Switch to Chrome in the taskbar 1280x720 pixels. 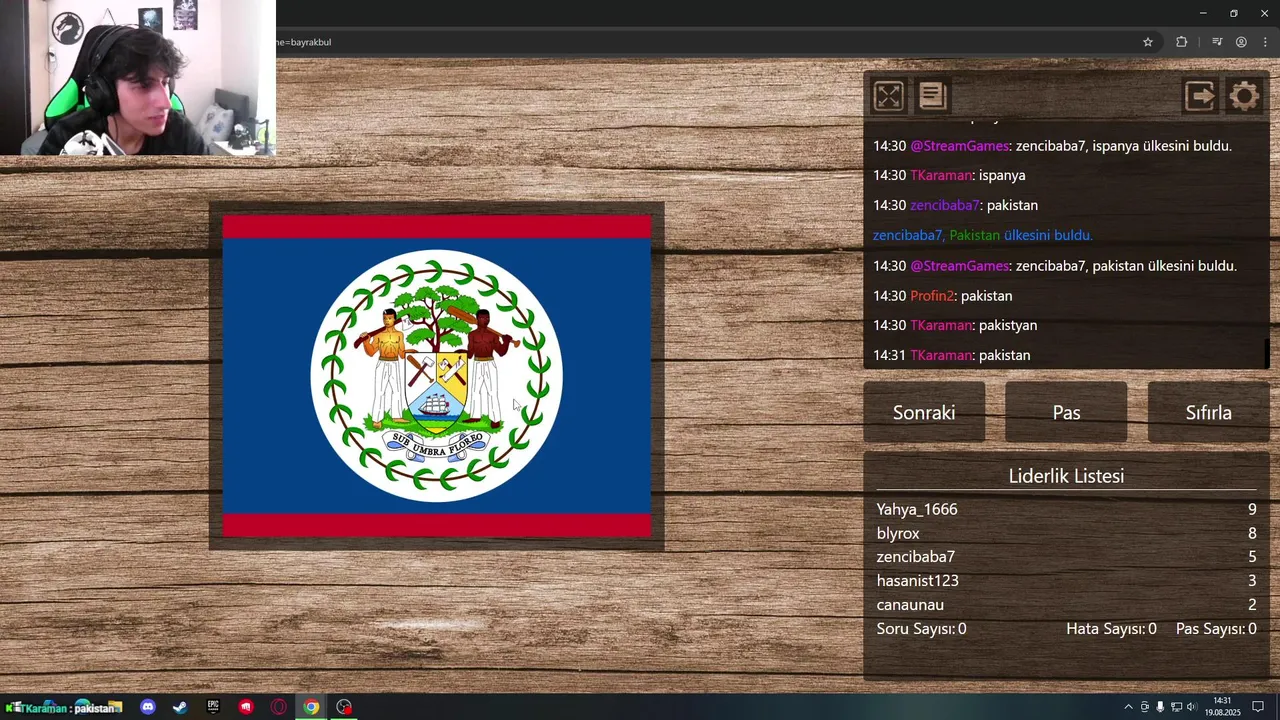click(x=312, y=707)
